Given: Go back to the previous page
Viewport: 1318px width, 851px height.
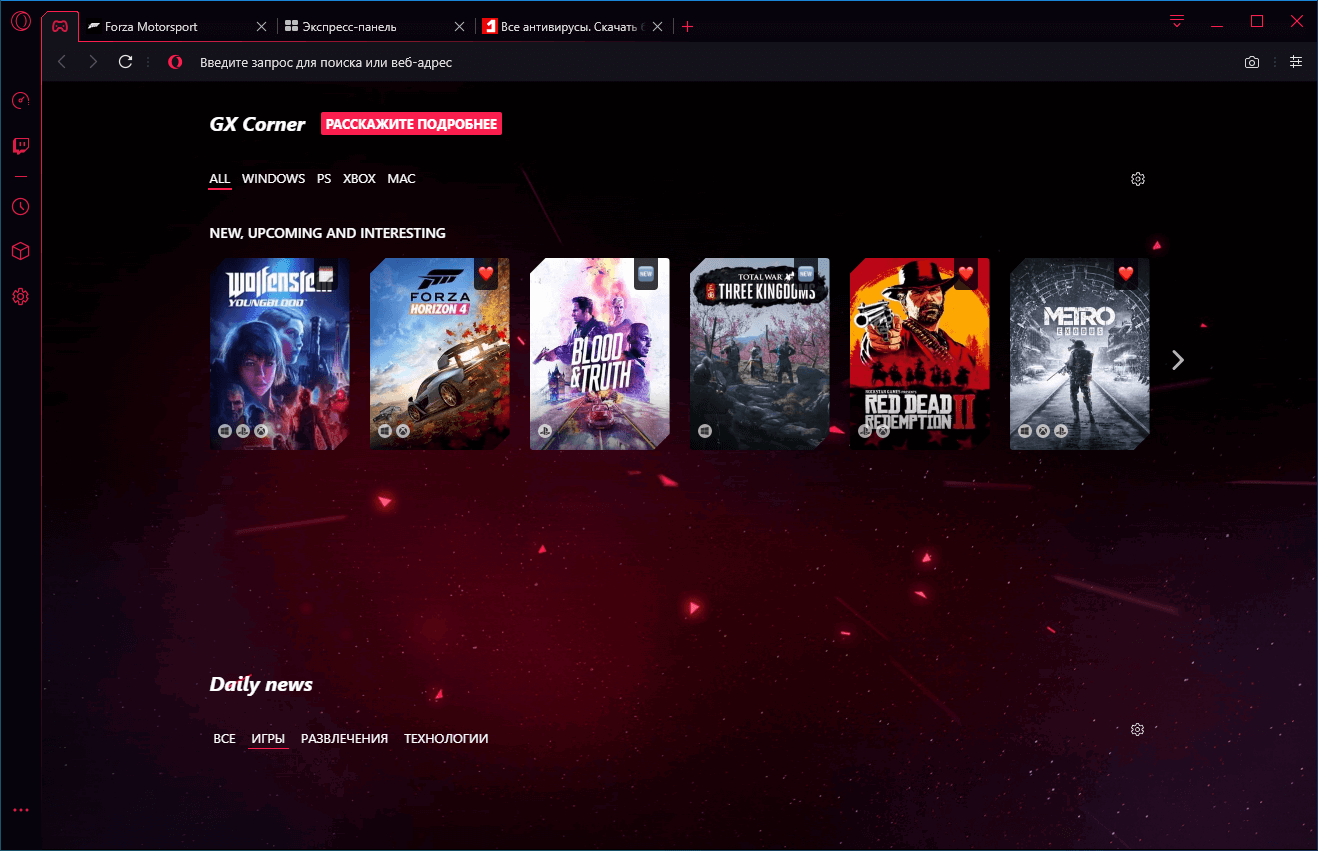Looking at the screenshot, I should (x=62, y=62).
